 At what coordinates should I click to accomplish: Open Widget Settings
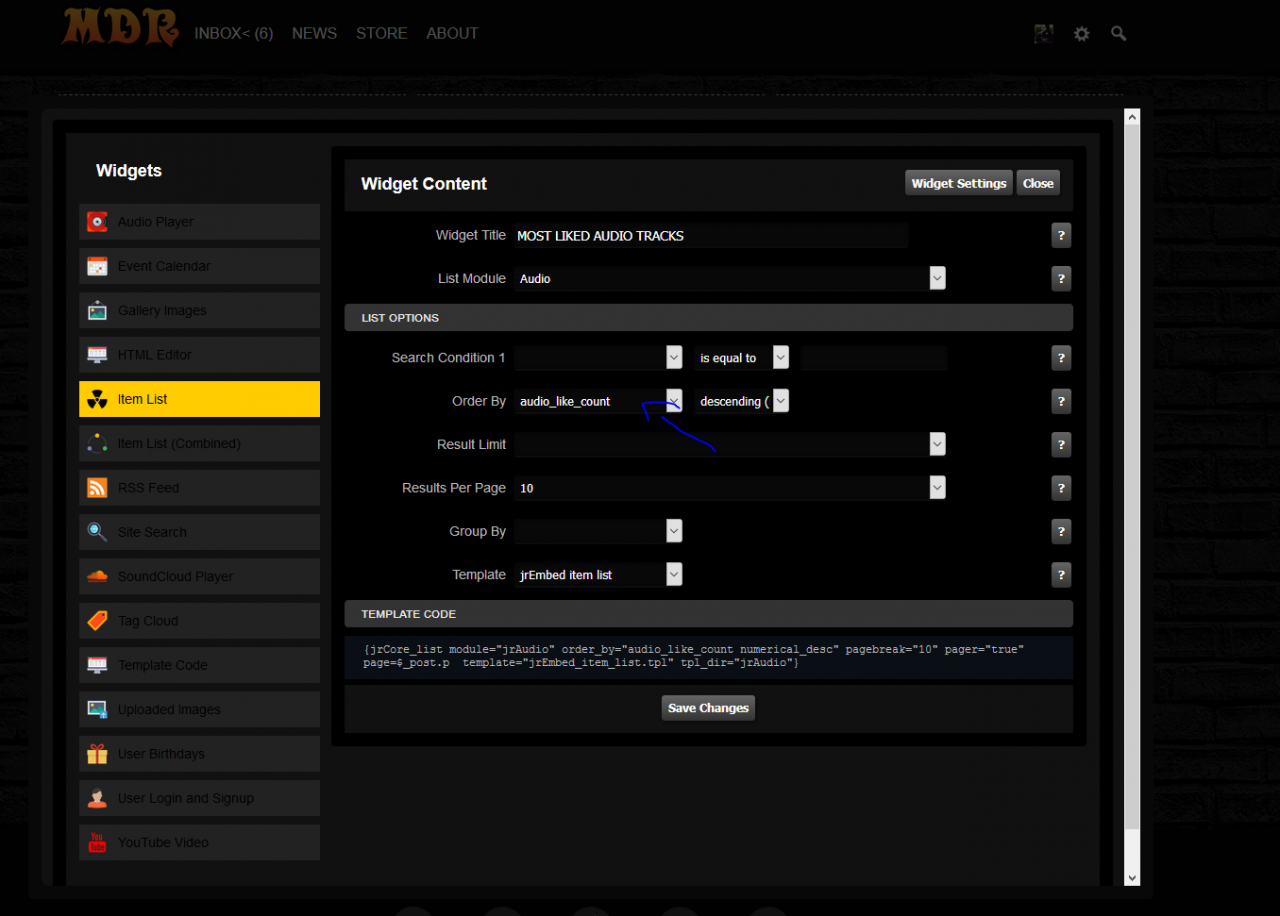pyautogui.click(x=958, y=183)
